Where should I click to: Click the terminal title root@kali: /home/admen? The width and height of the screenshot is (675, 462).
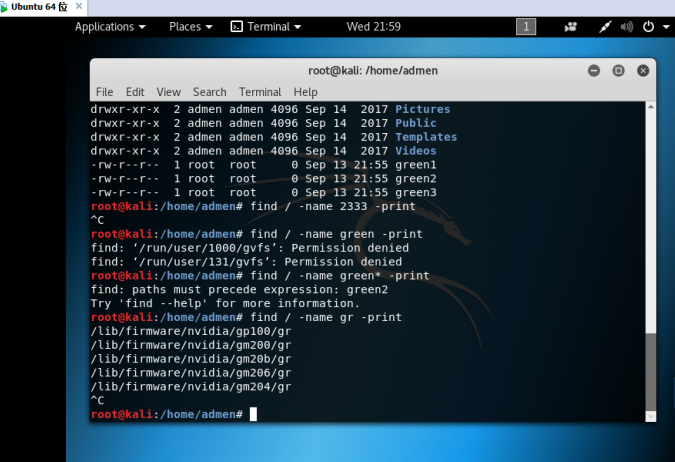373,71
